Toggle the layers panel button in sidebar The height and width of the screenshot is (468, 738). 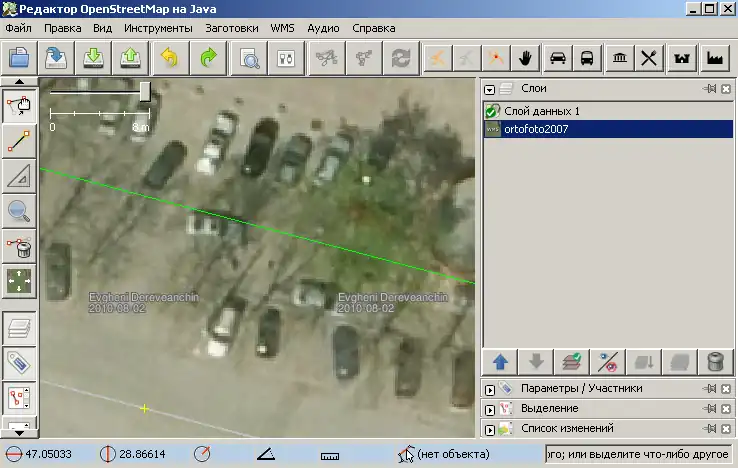(19, 326)
